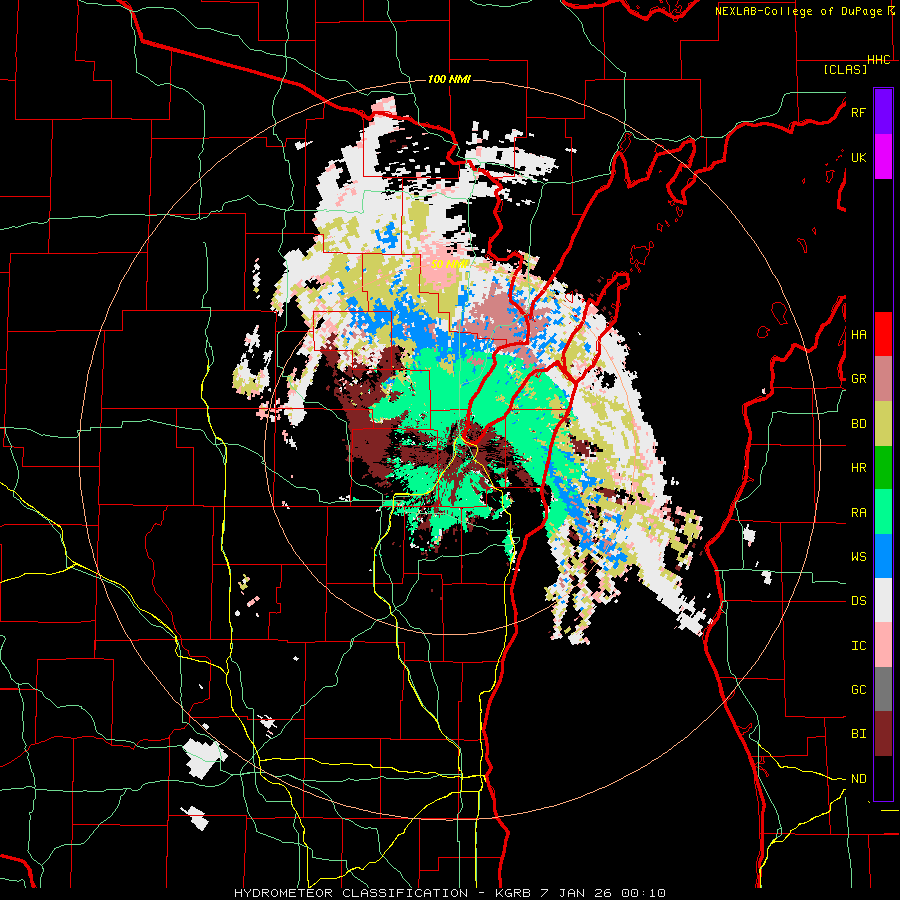Image resolution: width=900 pixels, height=900 pixels.
Task: Click the 'RF' legend label
Action: pos(858,112)
